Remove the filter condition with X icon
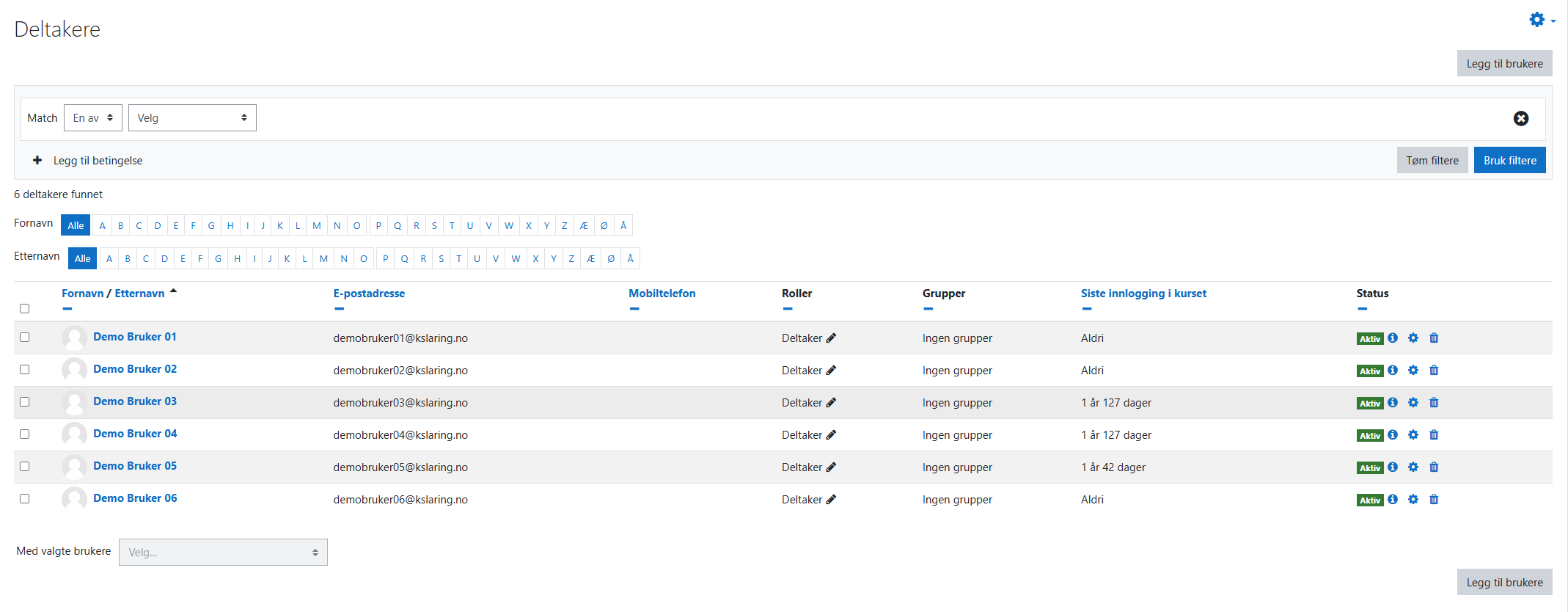The height and width of the screenshot is (612, 1568). coord(1520,118)
